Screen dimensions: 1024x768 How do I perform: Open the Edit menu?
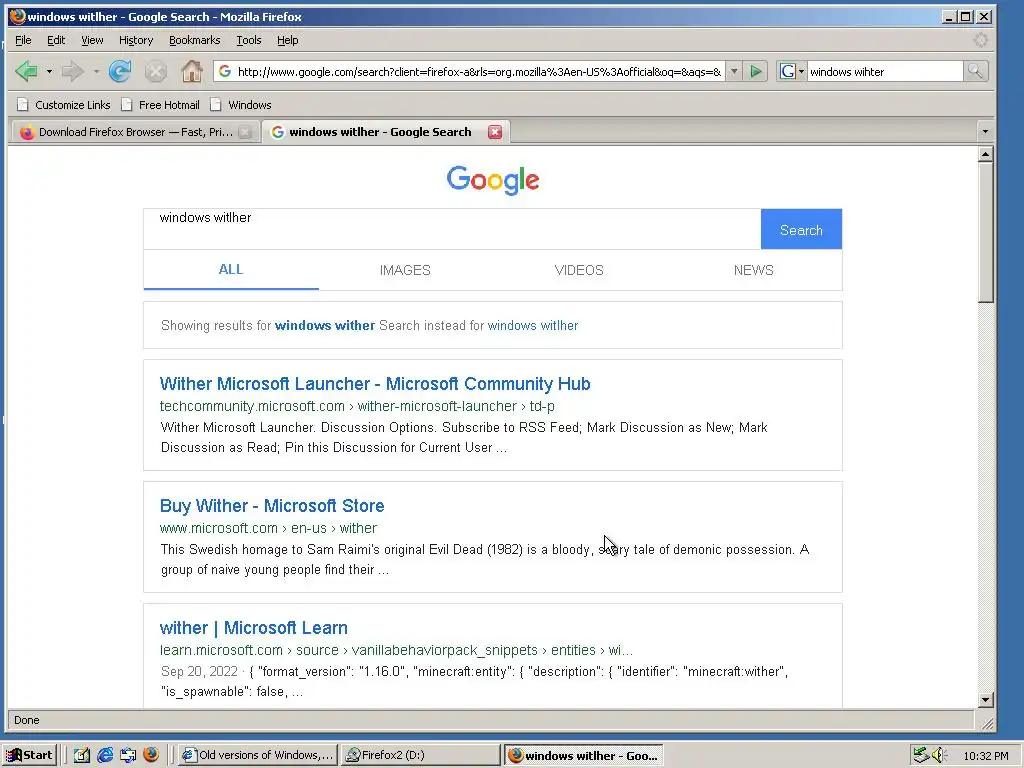pos(56,40)
